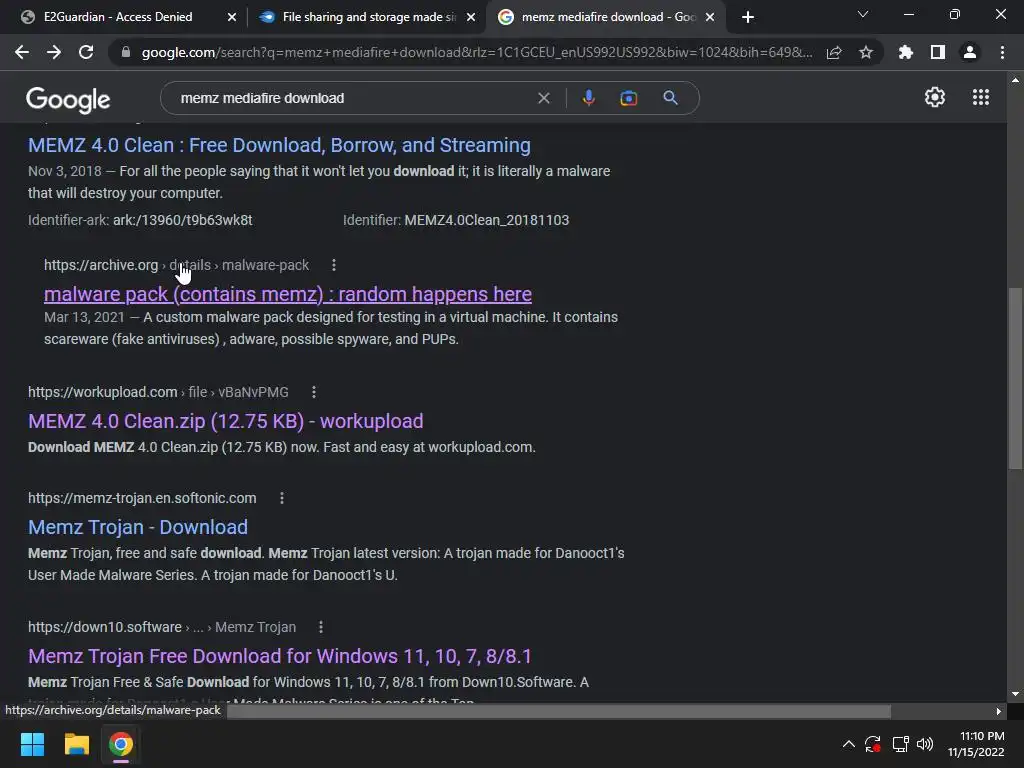The image size is (1024, 768).
Task: Open MEMZ 4.0 Clean Free Download link
Action: (x=280, y=145)
